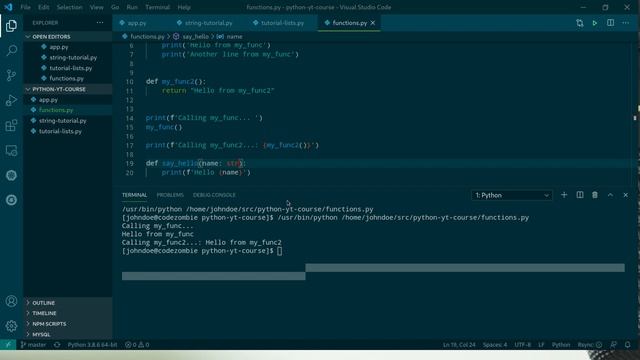Open the Run menu

[x=132, y=7]
